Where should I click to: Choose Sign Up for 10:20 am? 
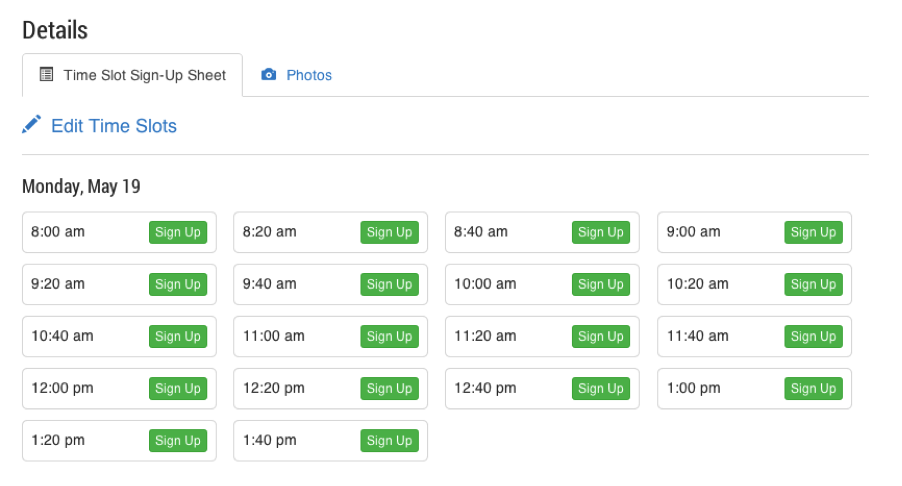pyautogui.click(x=813, y=284)
